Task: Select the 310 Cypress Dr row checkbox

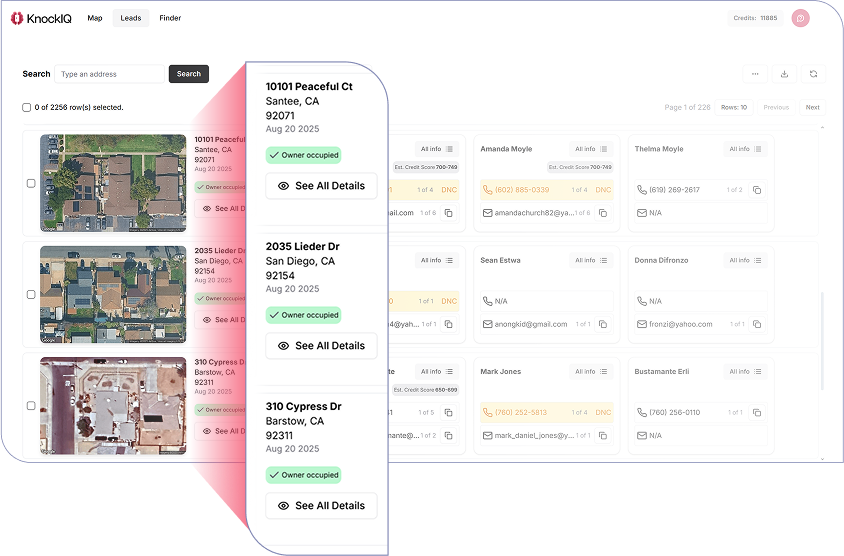Action: coord(31,406)
